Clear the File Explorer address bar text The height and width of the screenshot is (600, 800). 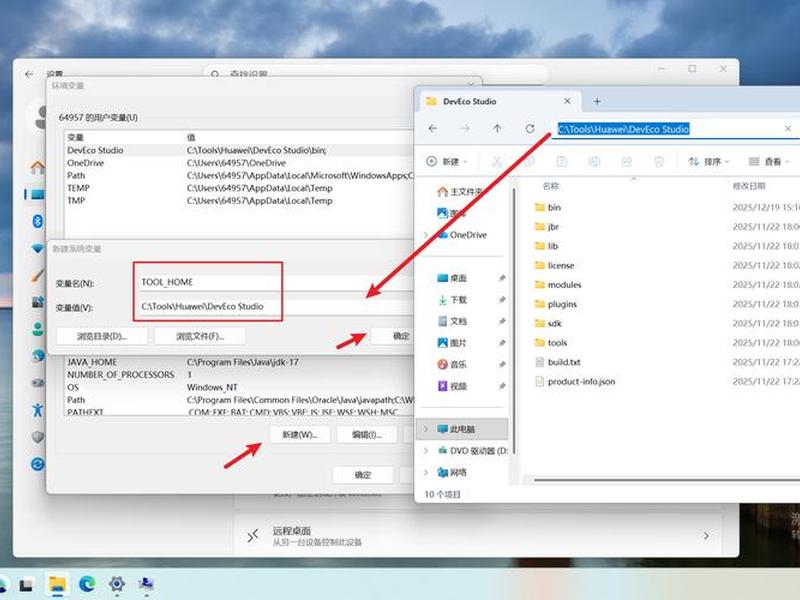(x=788, y=129)
